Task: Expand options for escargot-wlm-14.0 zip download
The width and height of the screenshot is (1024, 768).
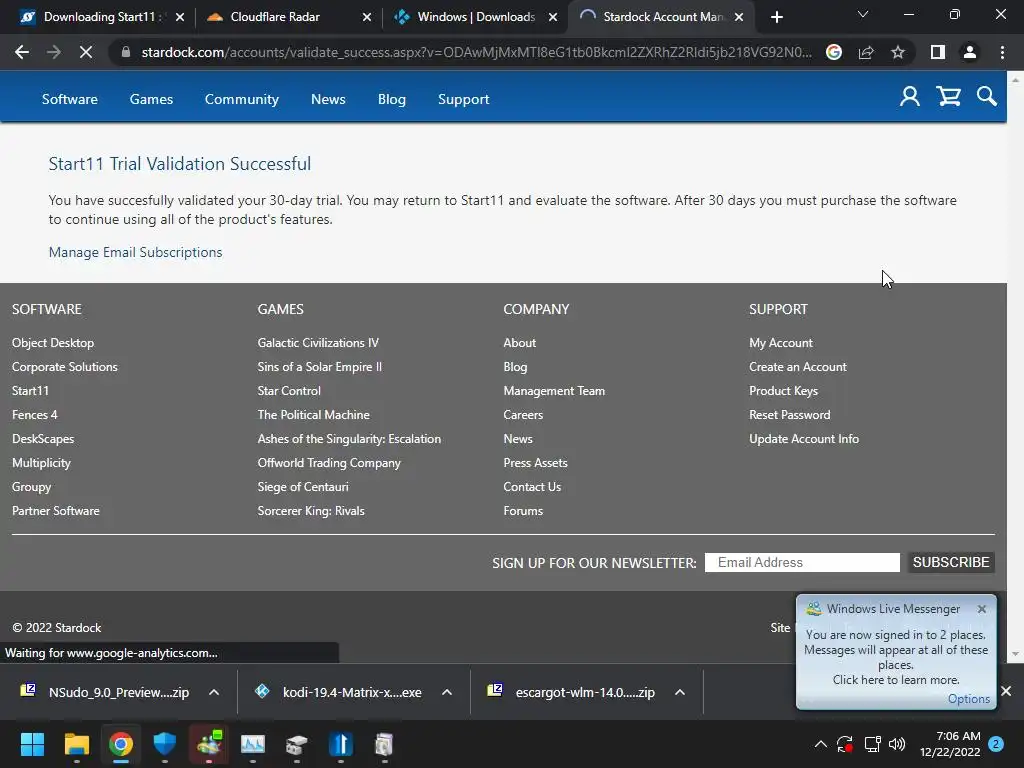Action: coord(680,692)
